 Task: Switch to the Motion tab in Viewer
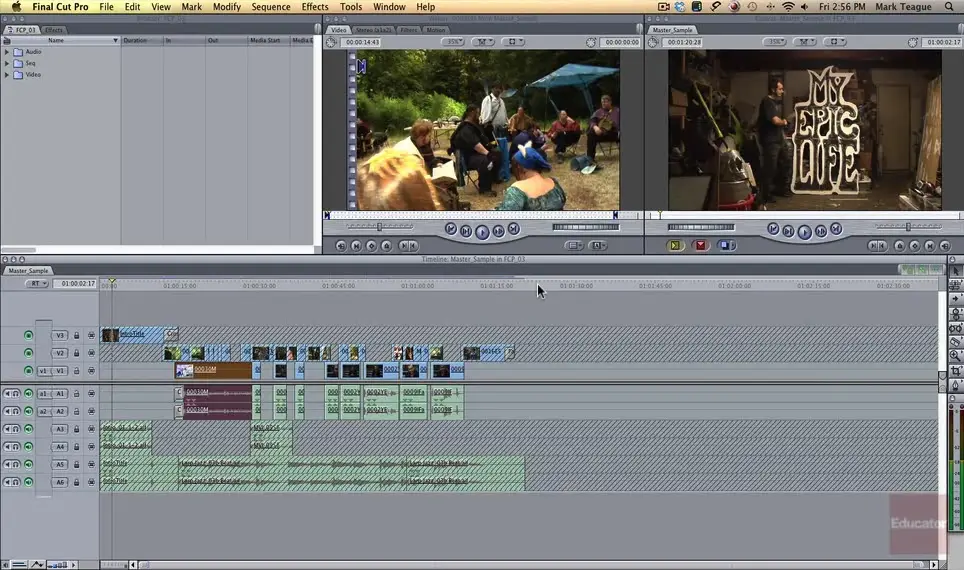pyautogui.click(x=435, y=30)
